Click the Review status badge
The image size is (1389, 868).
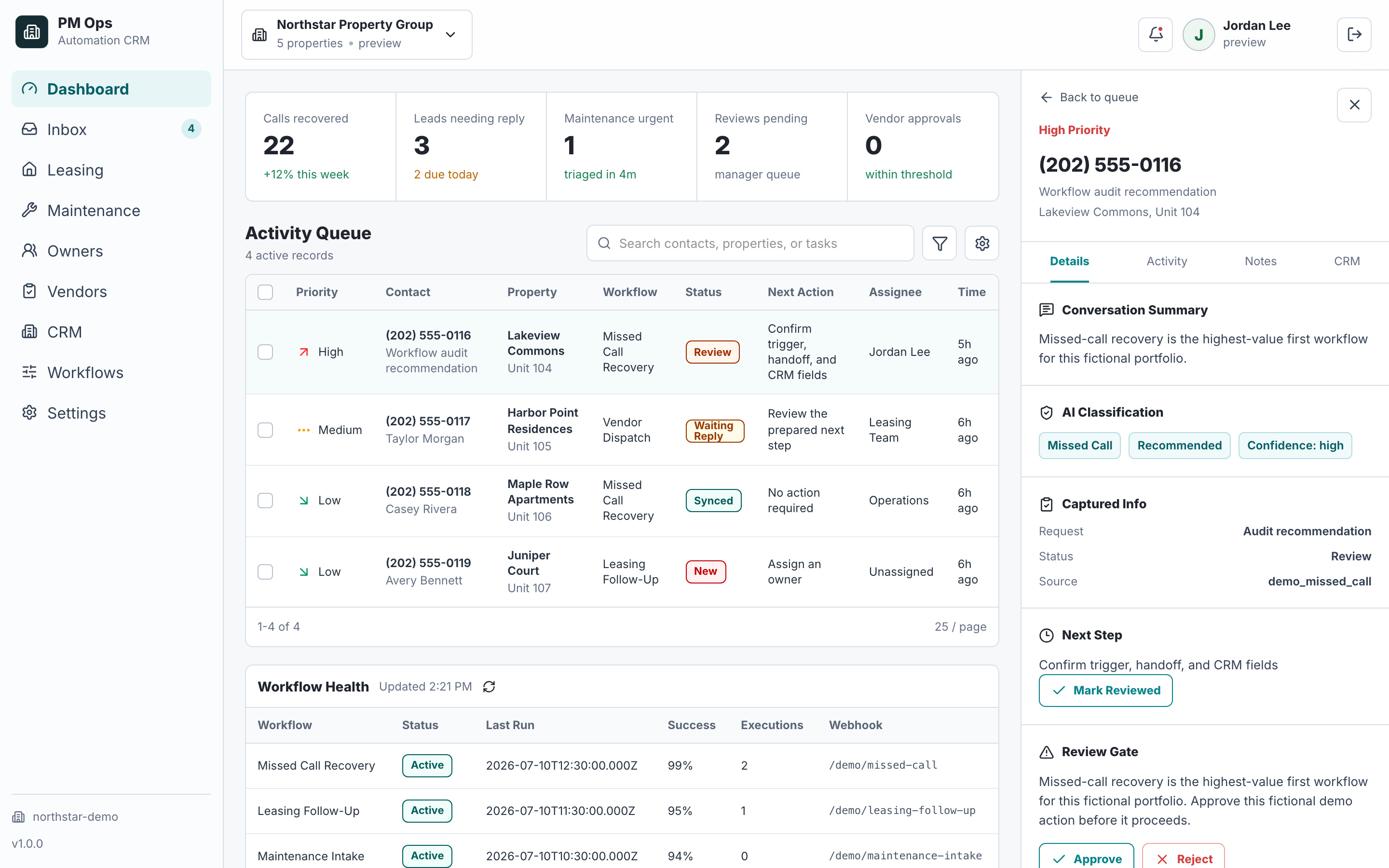[712, 352]
